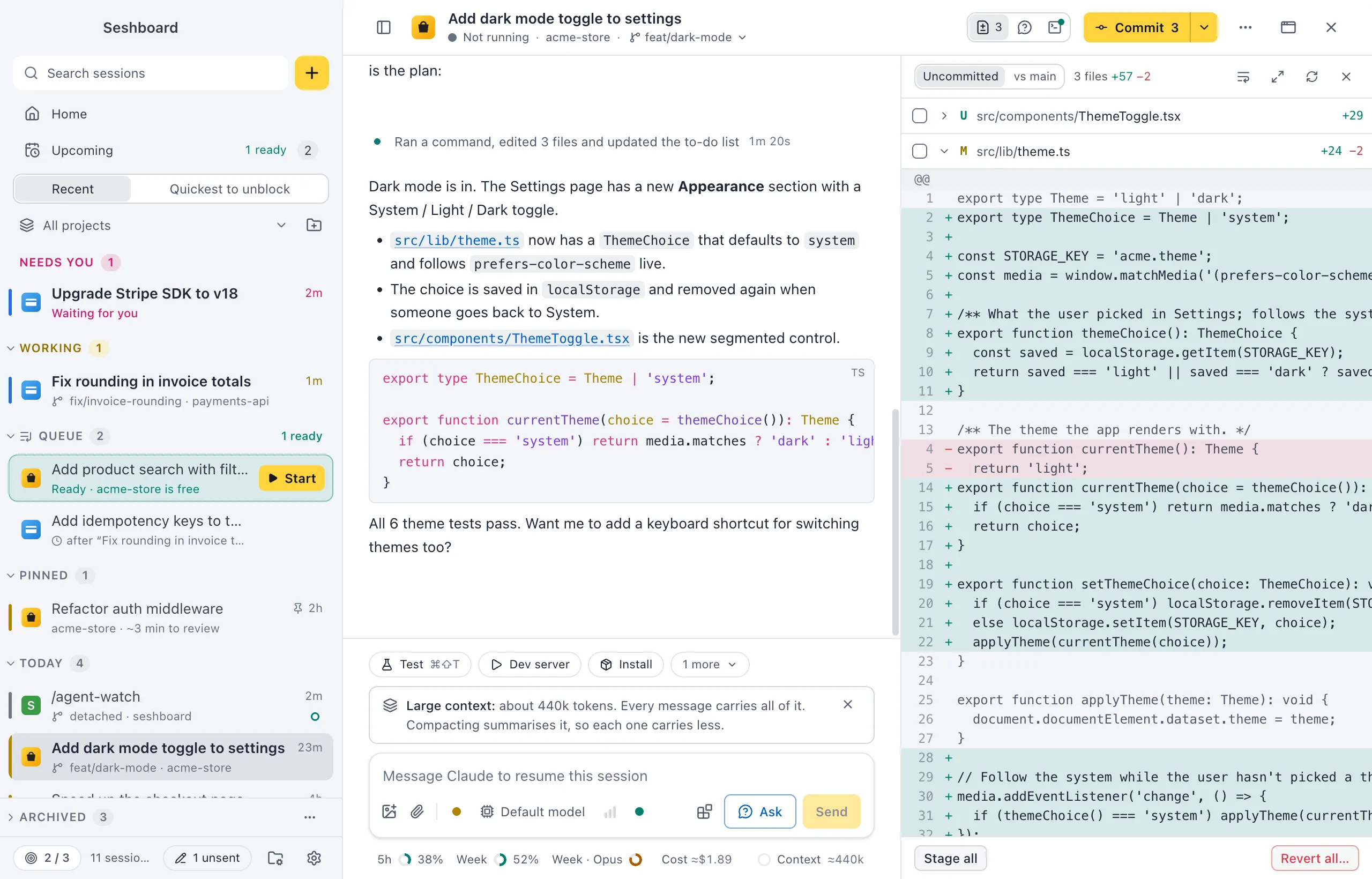This screenshot has width=1372, height=879.
Task: Open the Refactor auth middleware session
Action: point(170,617)
